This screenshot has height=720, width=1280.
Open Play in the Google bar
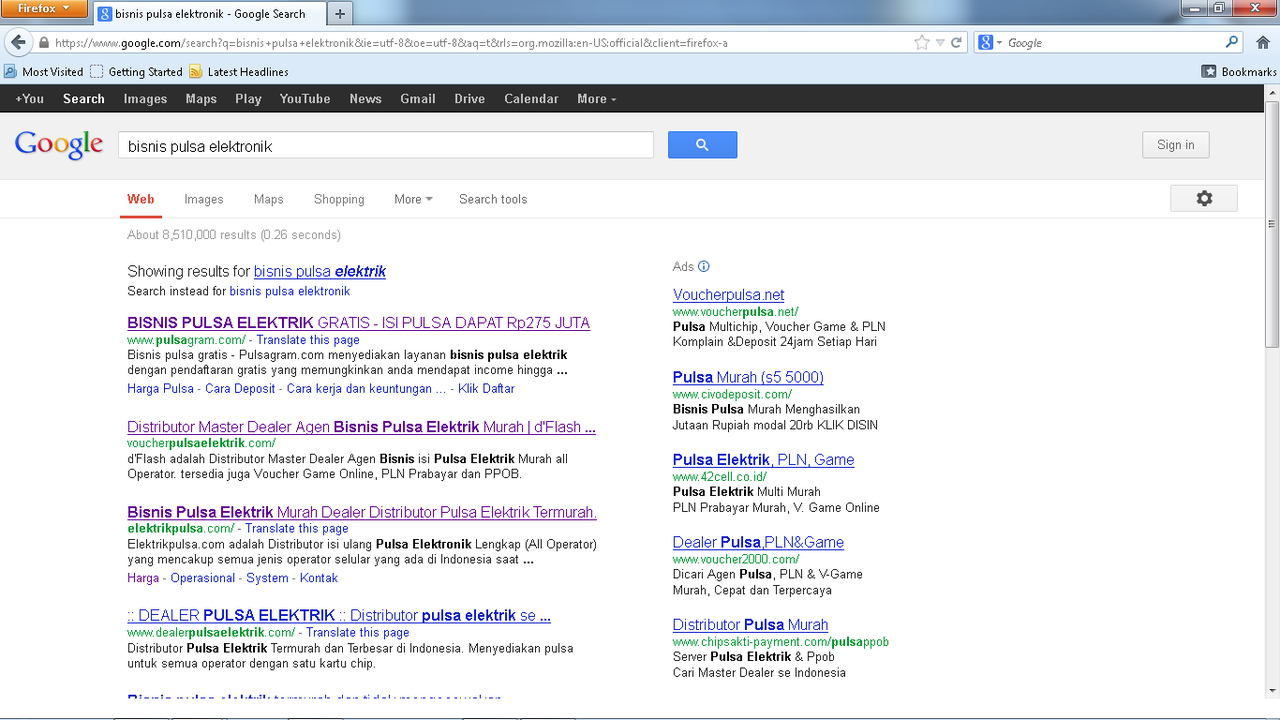[x=248, y=99]
